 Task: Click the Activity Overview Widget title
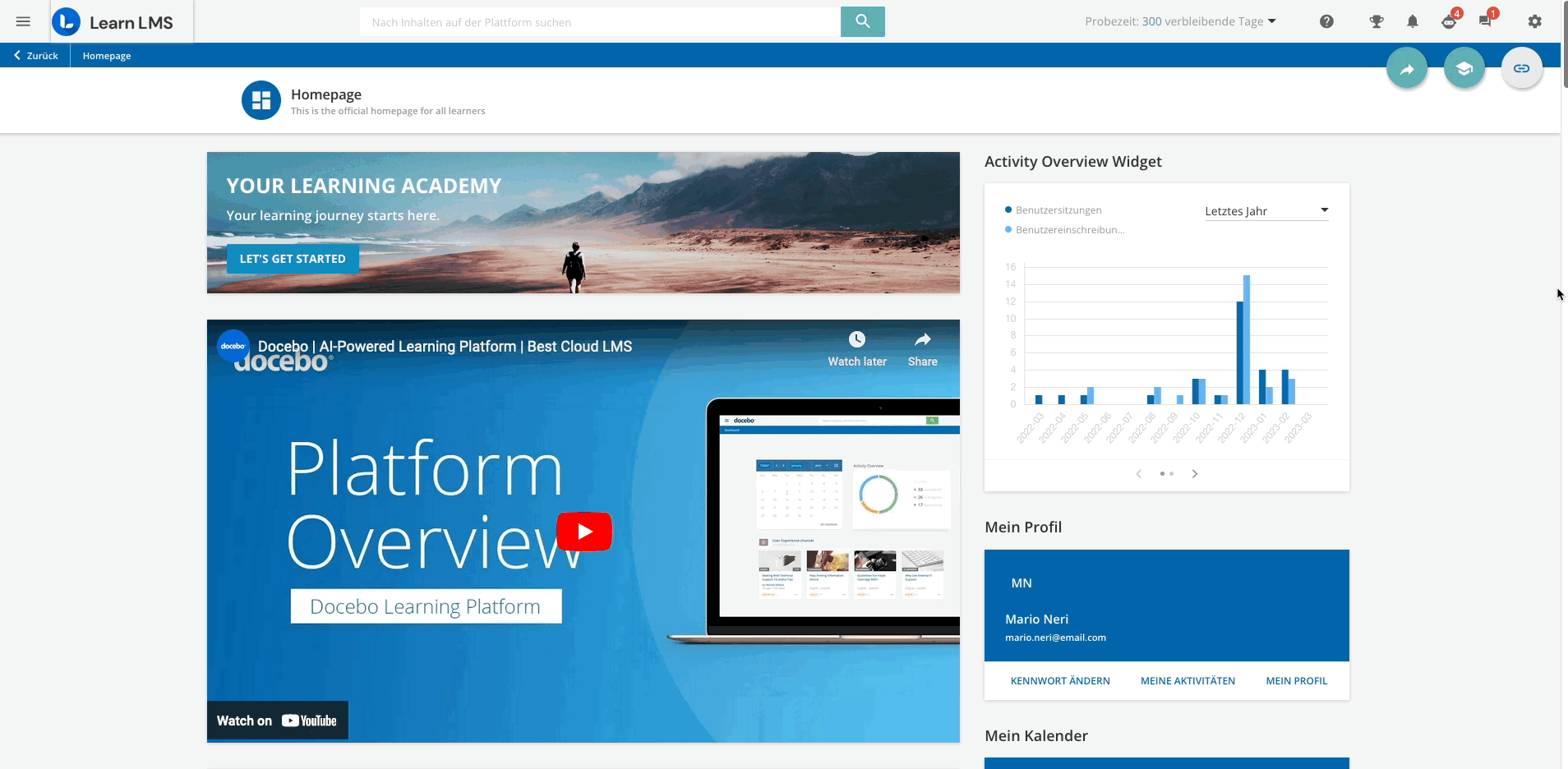click(1073, 162)
